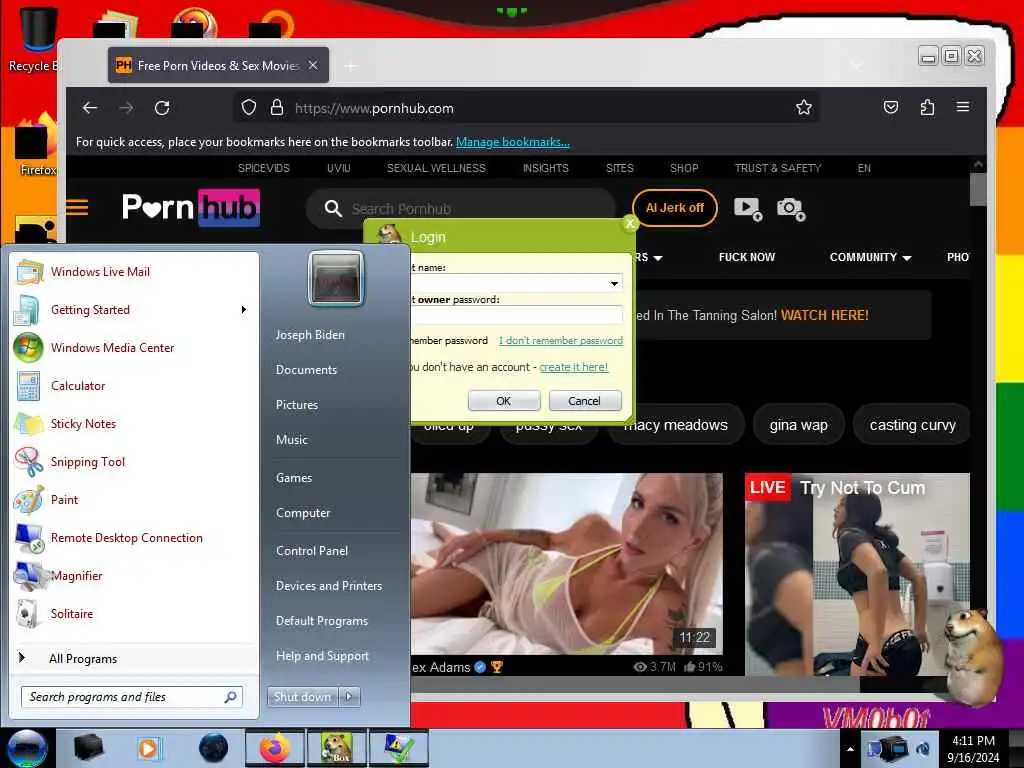Show hidden tray icons arrow
Screen dimensions: 1024x768
[850, 749]
